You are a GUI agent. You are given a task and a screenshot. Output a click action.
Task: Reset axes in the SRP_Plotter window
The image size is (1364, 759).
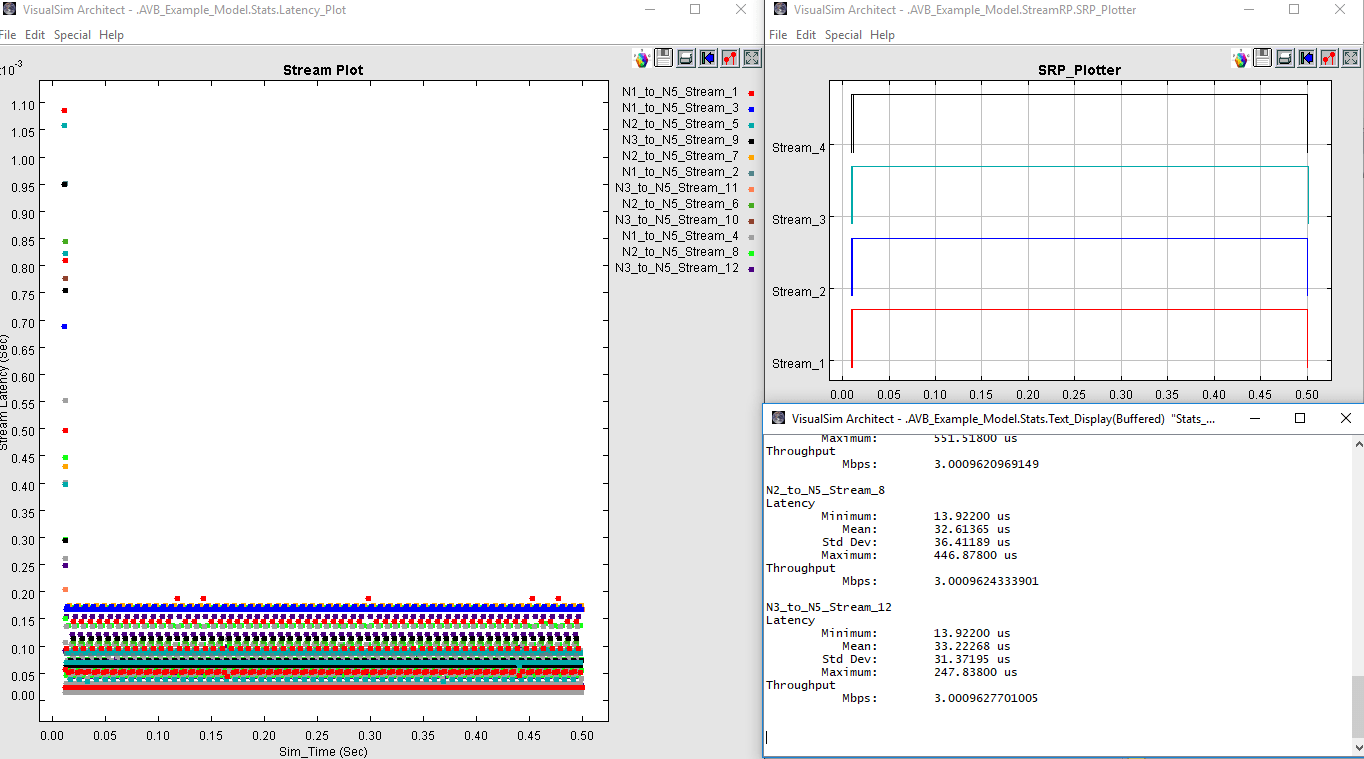click(1307, 58)
